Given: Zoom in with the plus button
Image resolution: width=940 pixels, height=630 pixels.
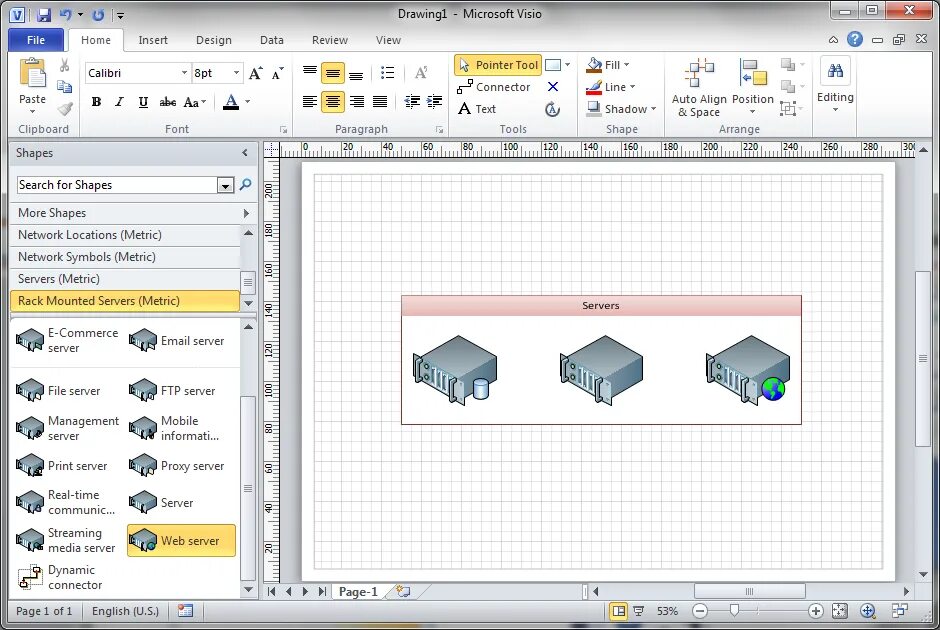Looking at the screenshot, I should pos(815,611).
